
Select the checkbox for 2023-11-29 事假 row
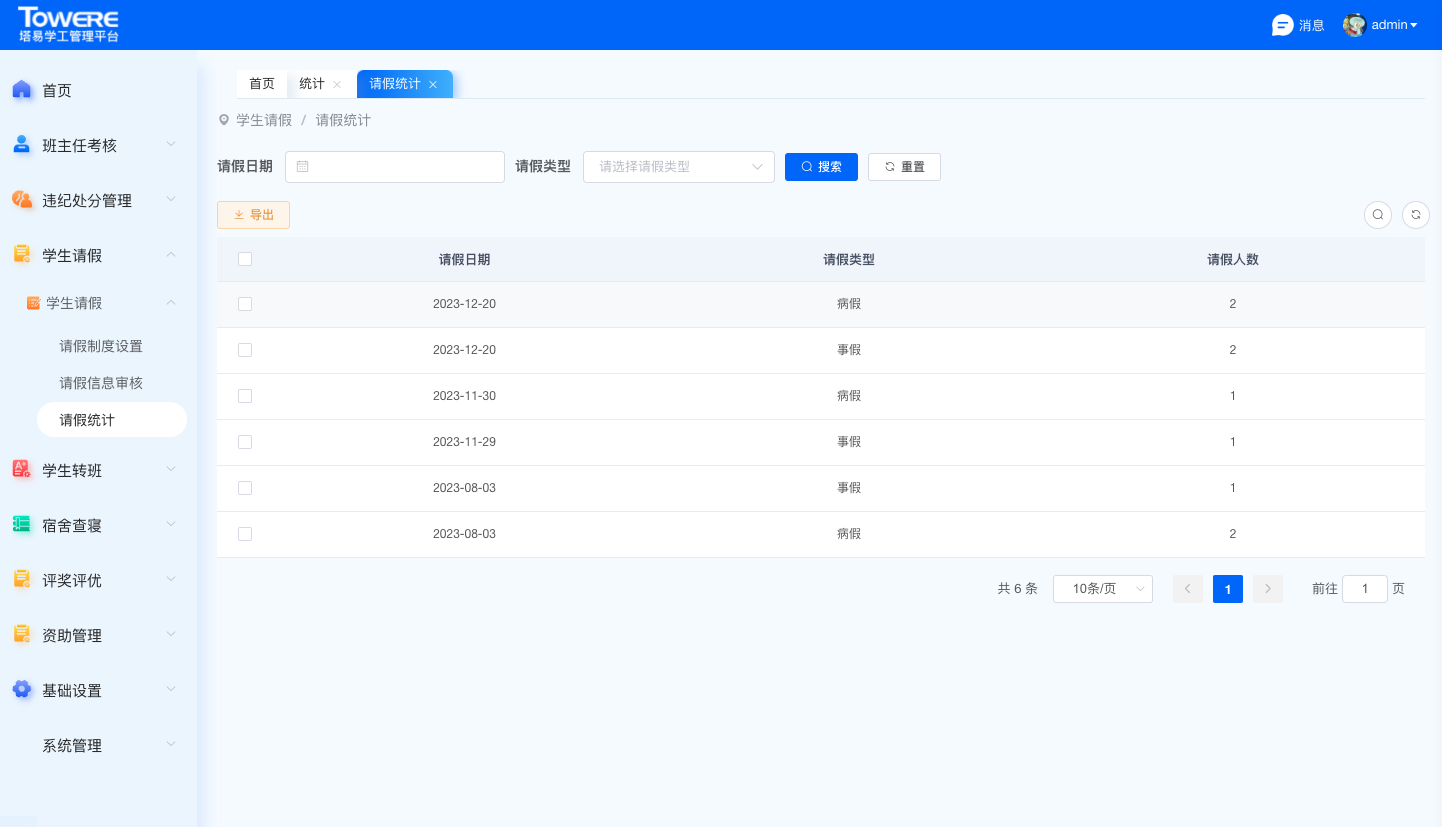[245, 442]
